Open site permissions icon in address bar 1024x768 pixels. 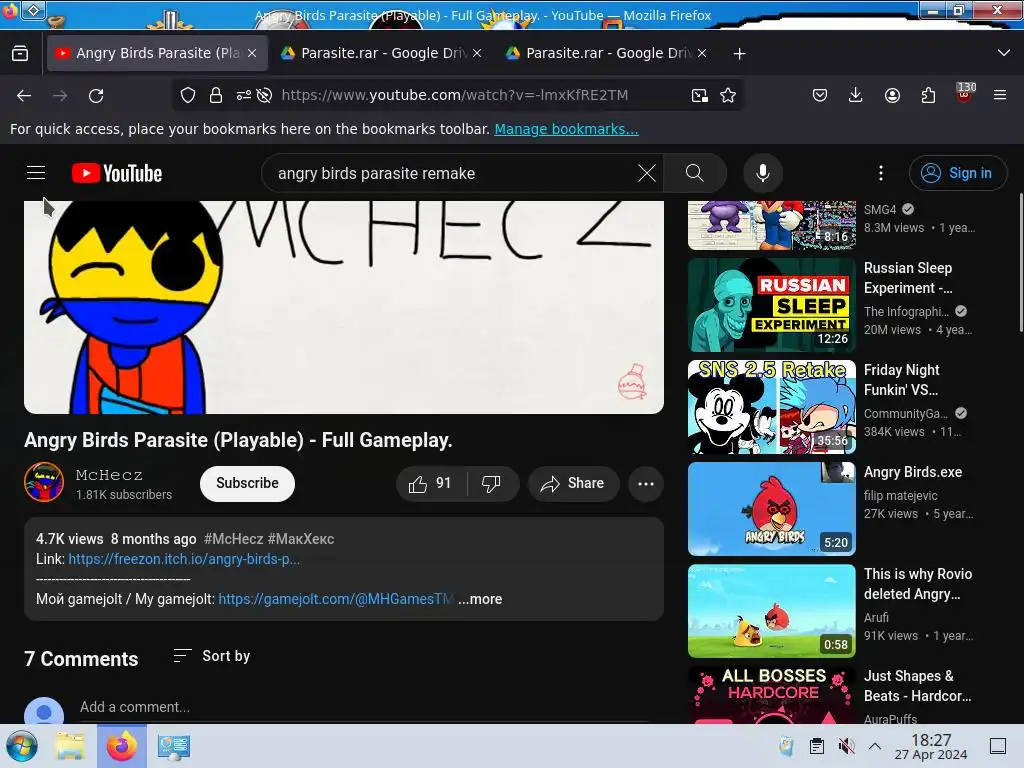pos(244,95)
